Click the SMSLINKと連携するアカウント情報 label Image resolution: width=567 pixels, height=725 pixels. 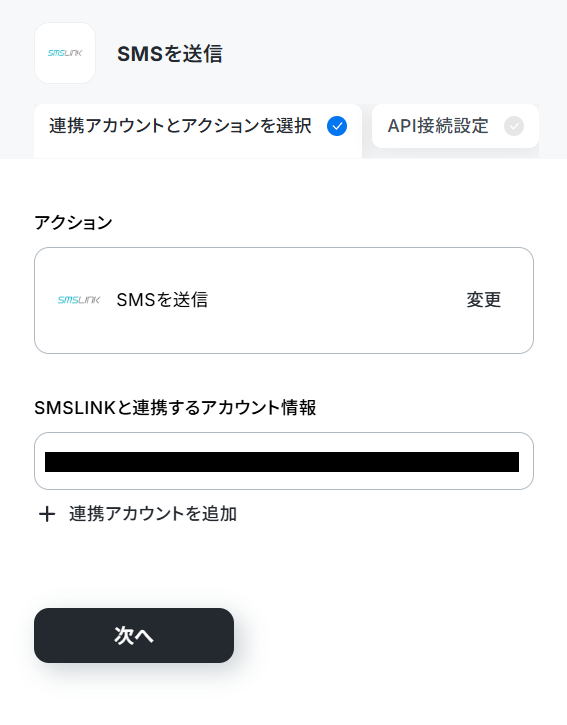[175, 408]
